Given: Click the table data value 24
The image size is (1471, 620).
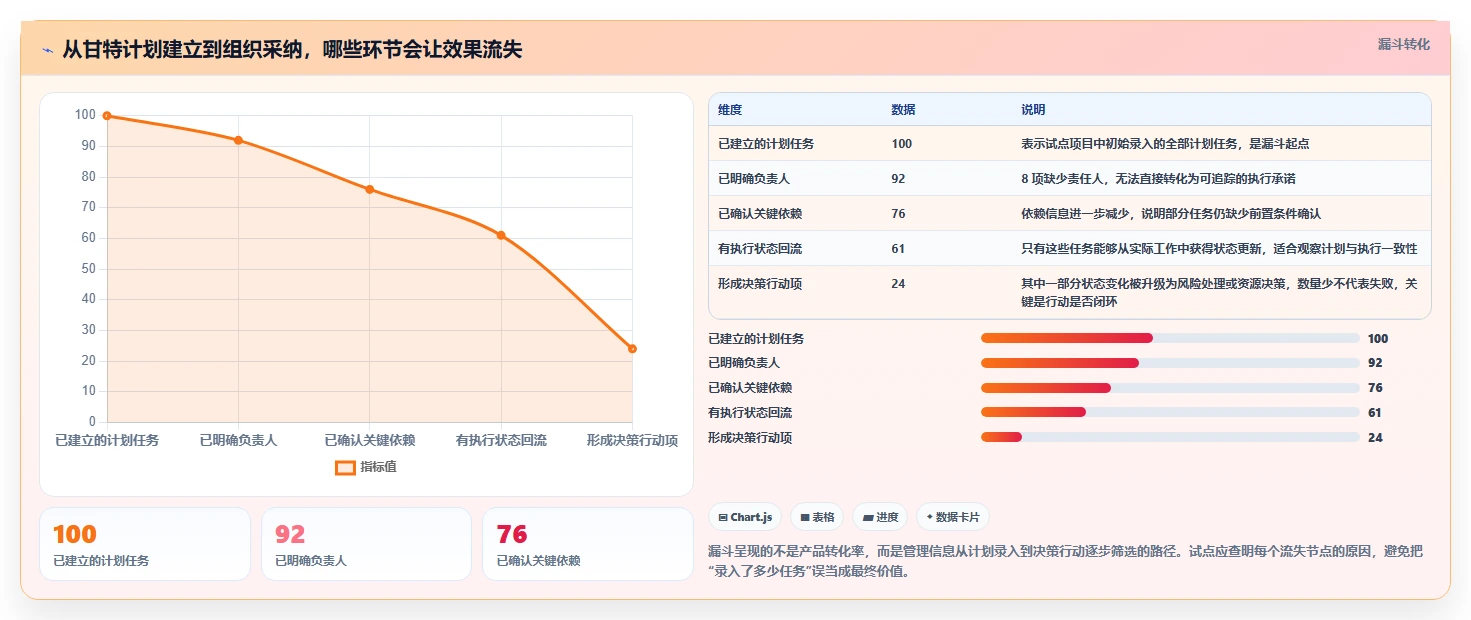Looking at the screenshot, I should coord(898,284).
